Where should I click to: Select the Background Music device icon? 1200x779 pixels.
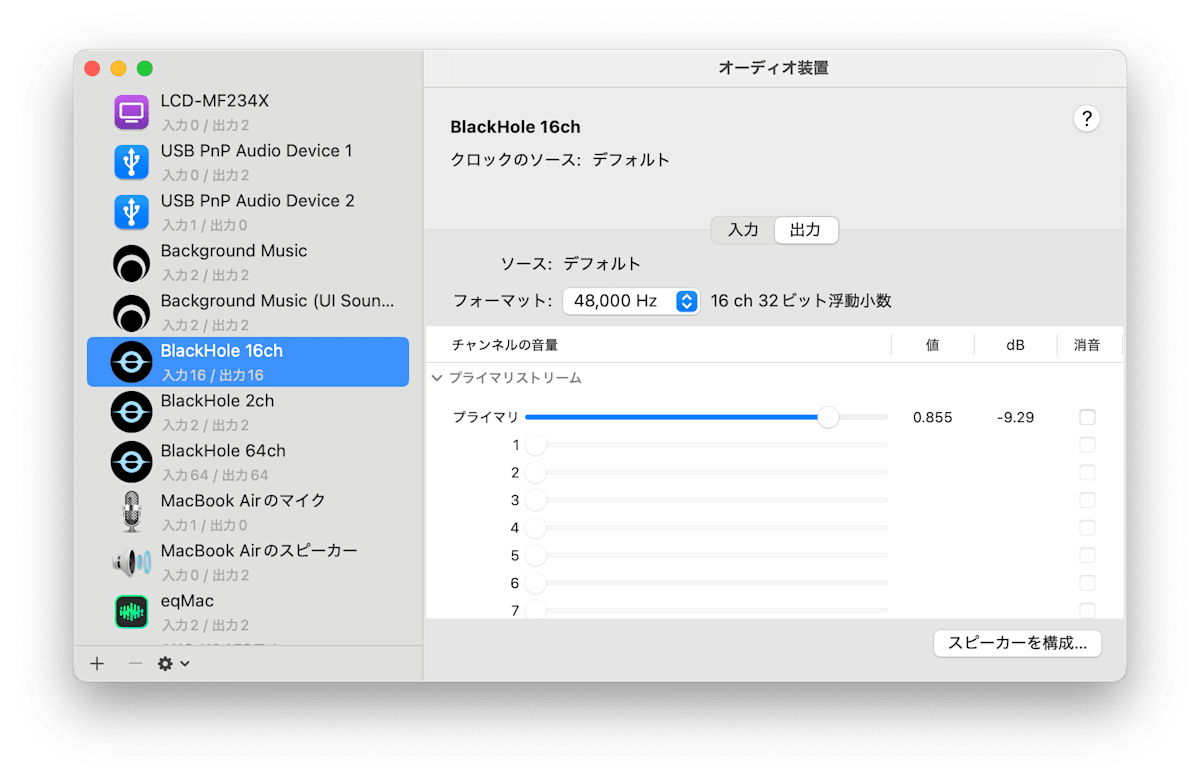(x=131, y=262)
